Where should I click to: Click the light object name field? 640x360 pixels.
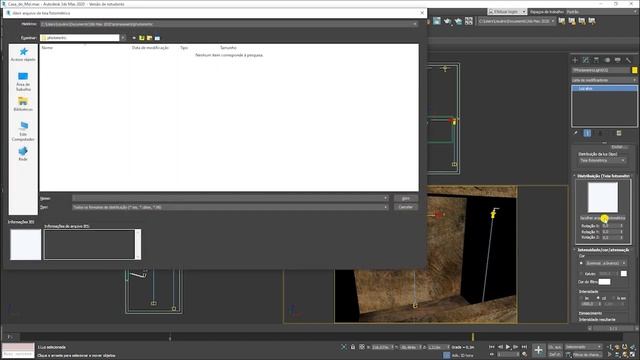601,70
